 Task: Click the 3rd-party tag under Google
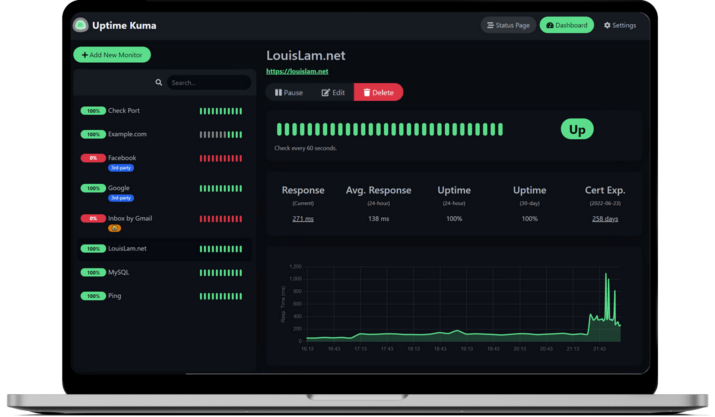[120, 198]
